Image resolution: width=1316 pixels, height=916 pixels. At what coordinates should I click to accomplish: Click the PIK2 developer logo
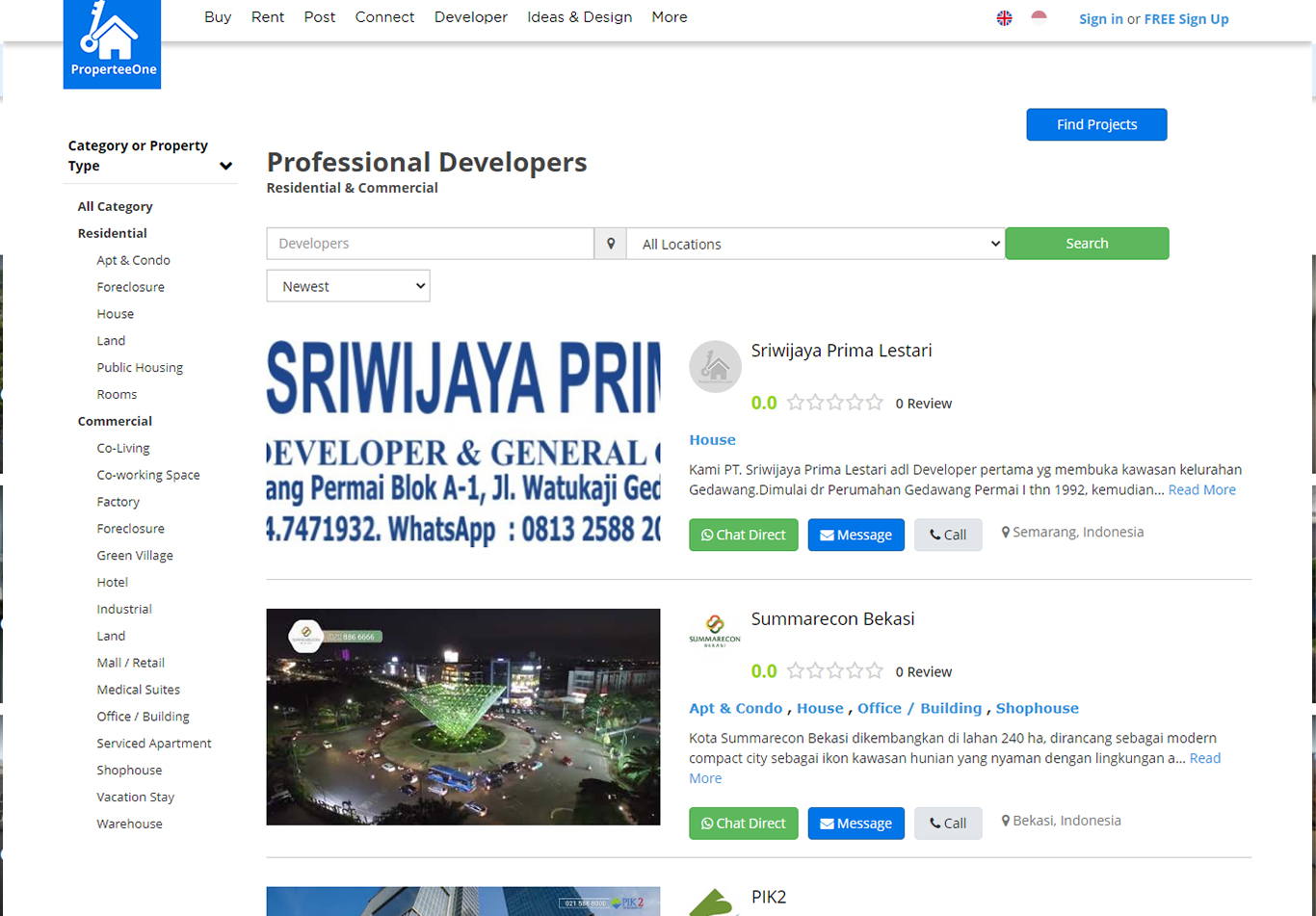(715, 903)
